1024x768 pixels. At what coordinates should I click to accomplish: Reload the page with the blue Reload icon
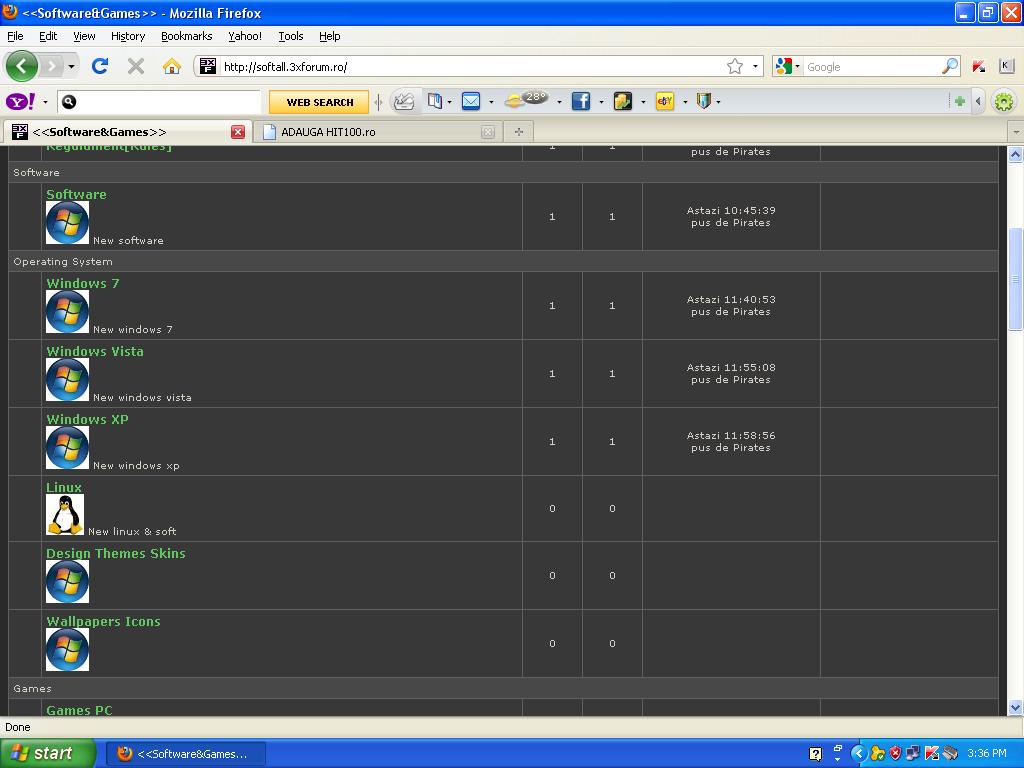tap(100, 66)
